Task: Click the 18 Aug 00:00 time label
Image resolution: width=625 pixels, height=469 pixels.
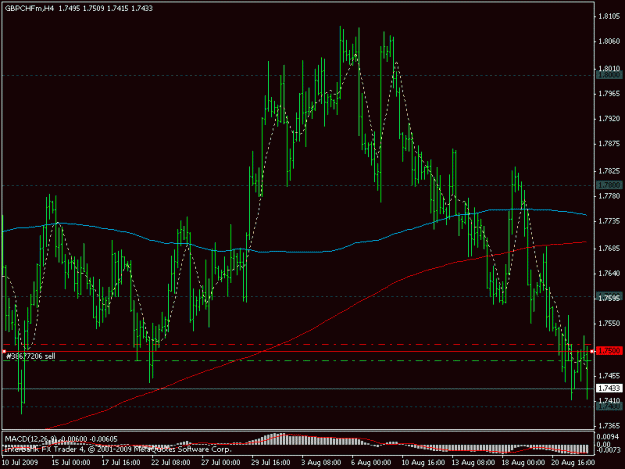Action: 523,462
